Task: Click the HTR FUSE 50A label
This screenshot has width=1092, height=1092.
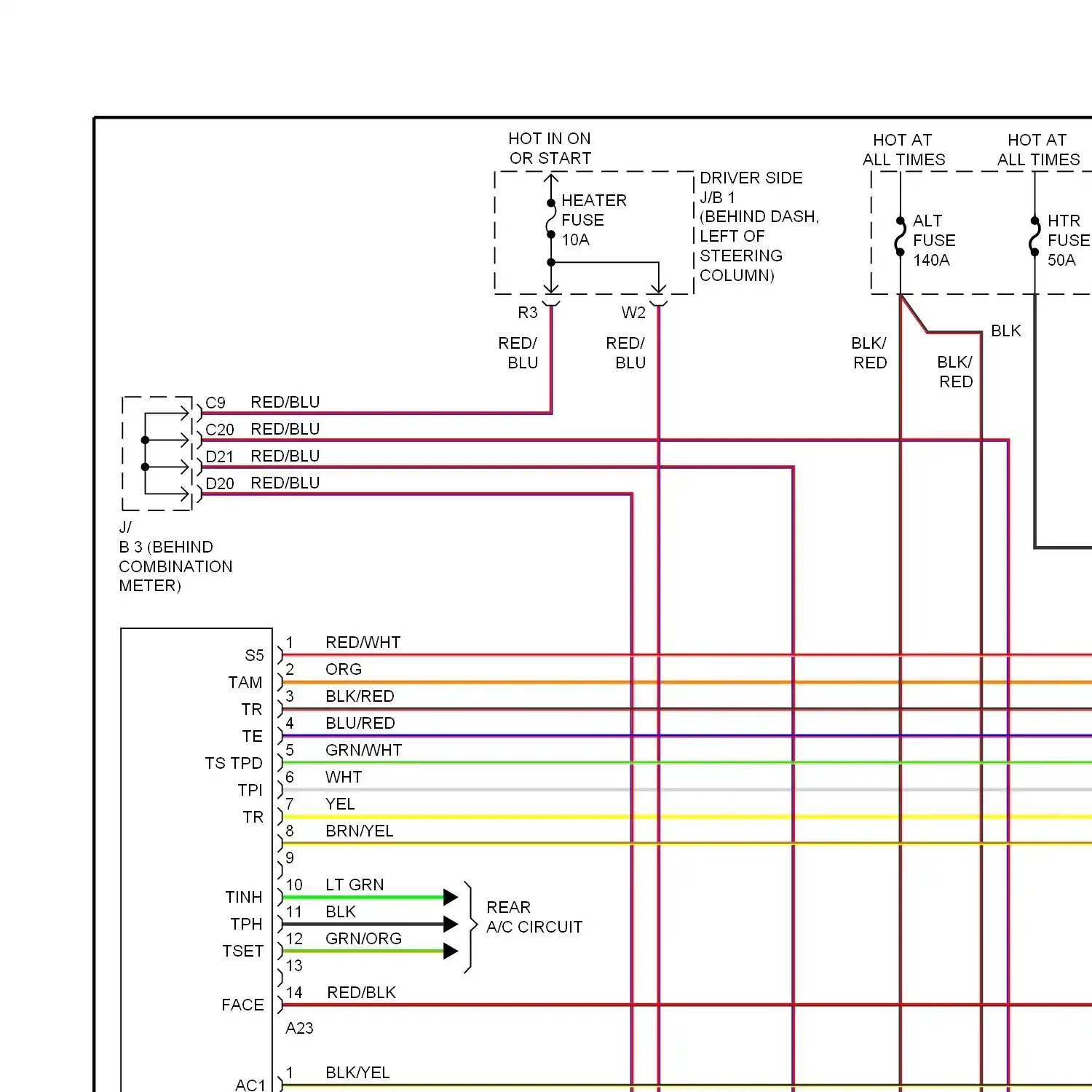Action: pyautogui.click(x=1068, y=240)
